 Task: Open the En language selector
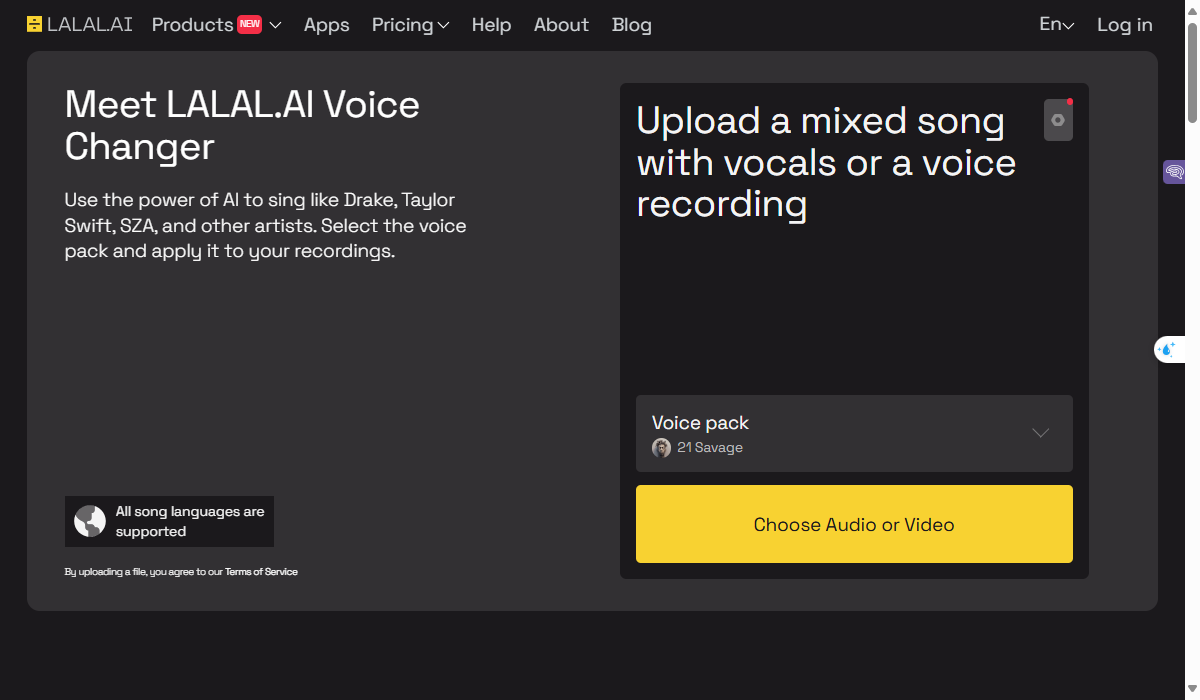[x=1056, y=25]
